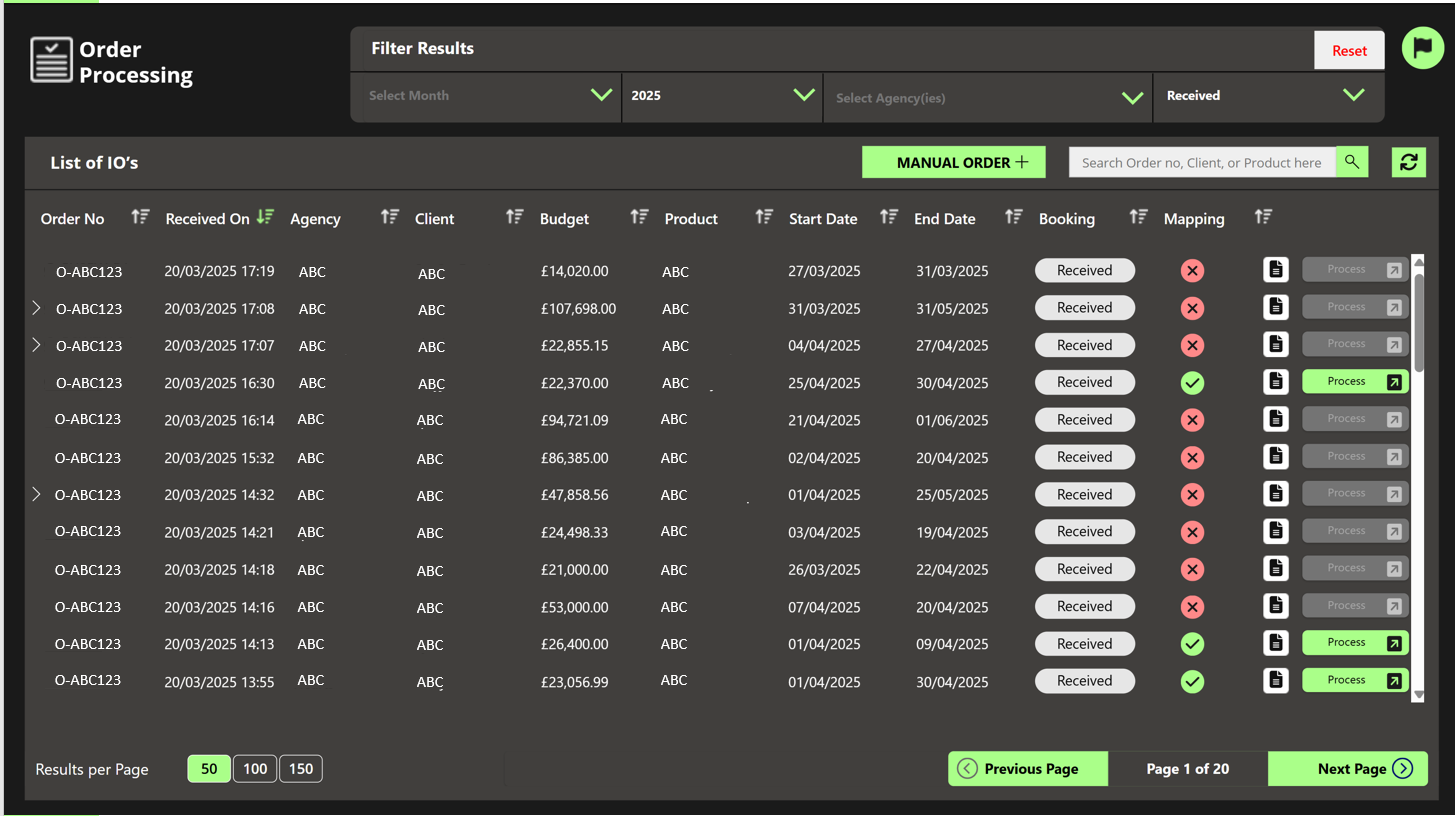Screen dimensions: 1455x816
Task: Expand the row with budget £107,698.00
Action: [37, 308]
